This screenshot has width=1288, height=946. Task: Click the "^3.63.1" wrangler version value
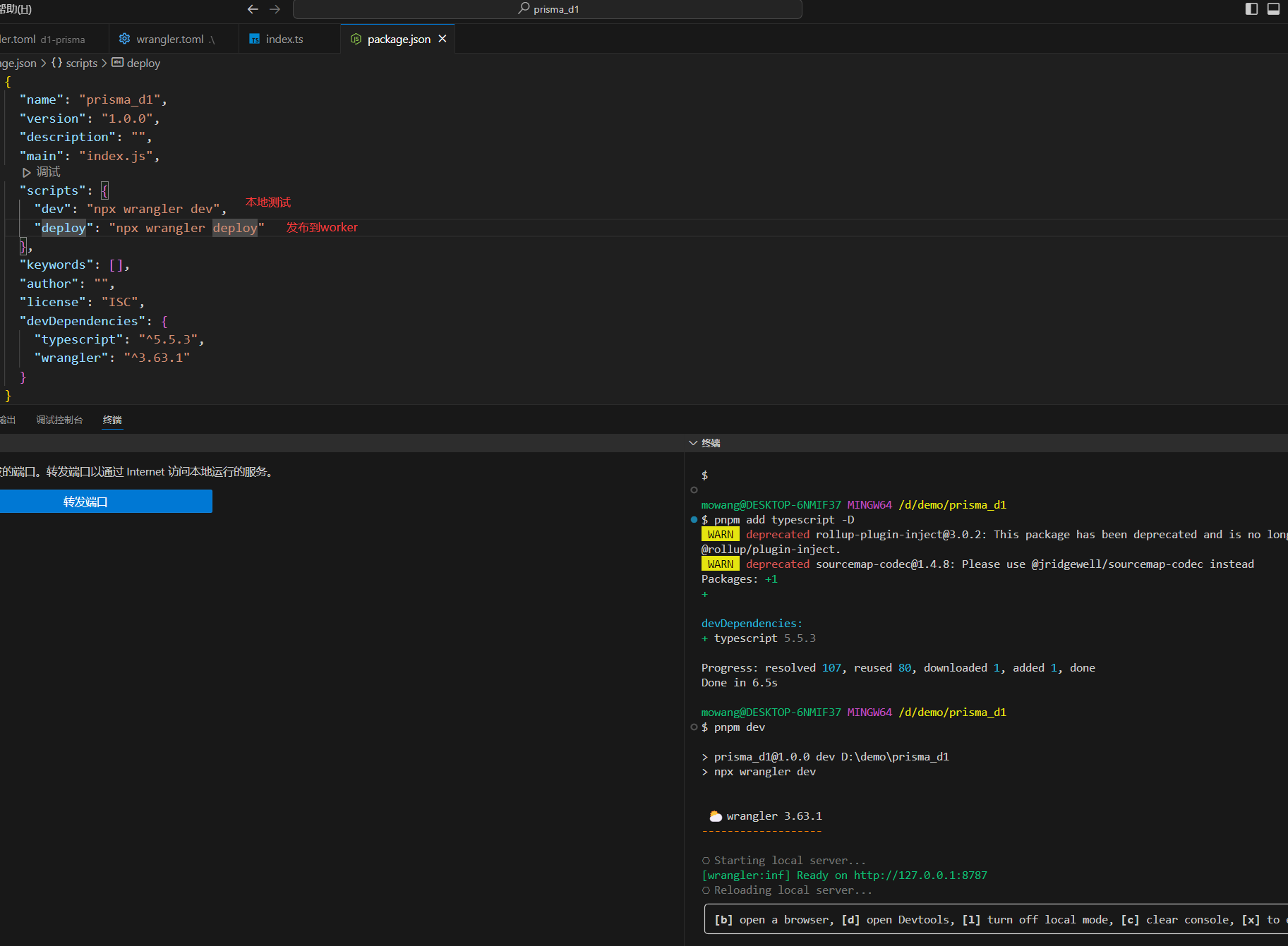tap(157, 358)
